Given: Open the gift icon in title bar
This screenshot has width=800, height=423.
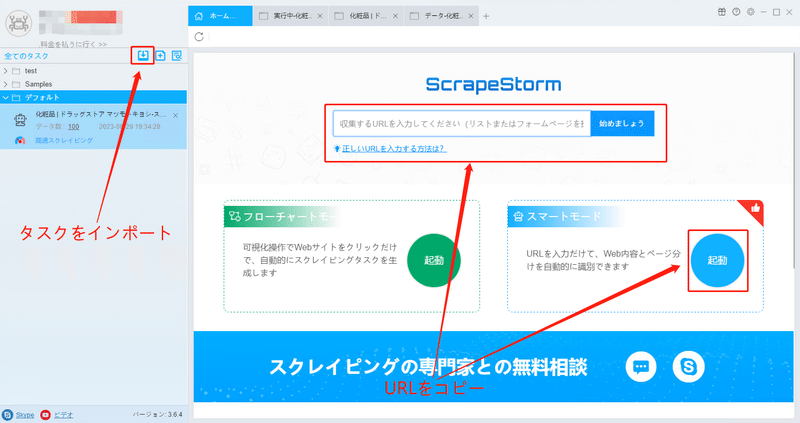Looking at the screenshot, I should [722, 12].
